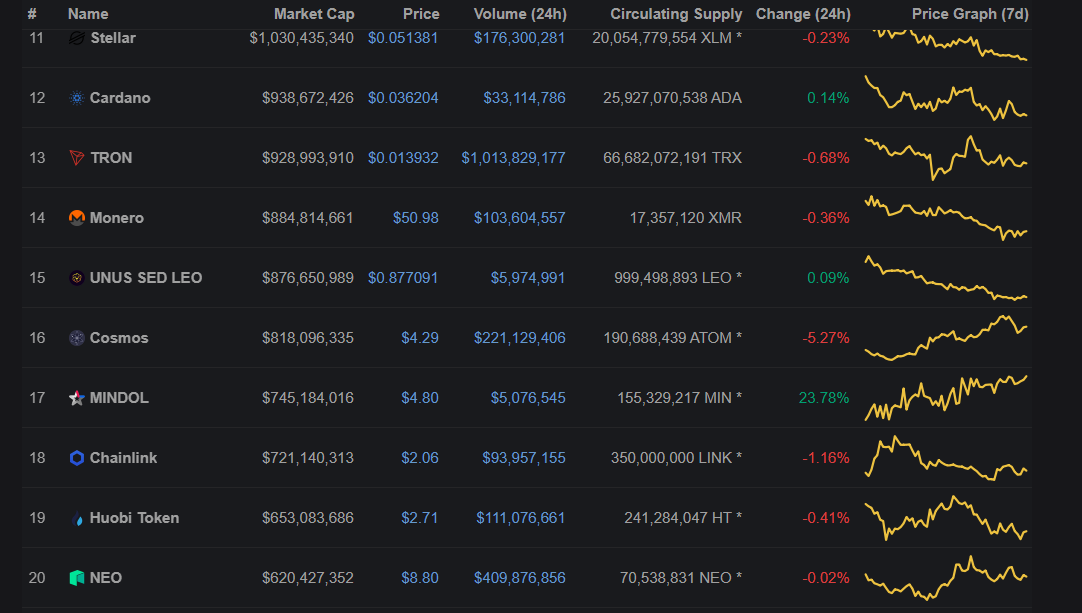1082x613 pixels.
Task: Click the Cardano coin logo icon
Action: click(77, 98)
